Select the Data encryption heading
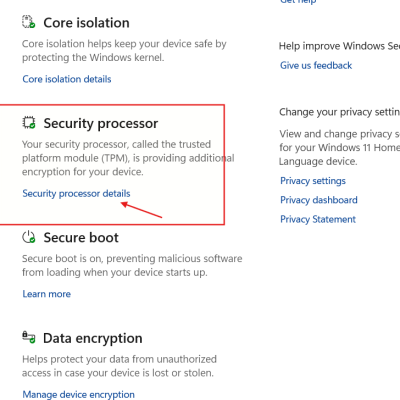 click(93, 338)
